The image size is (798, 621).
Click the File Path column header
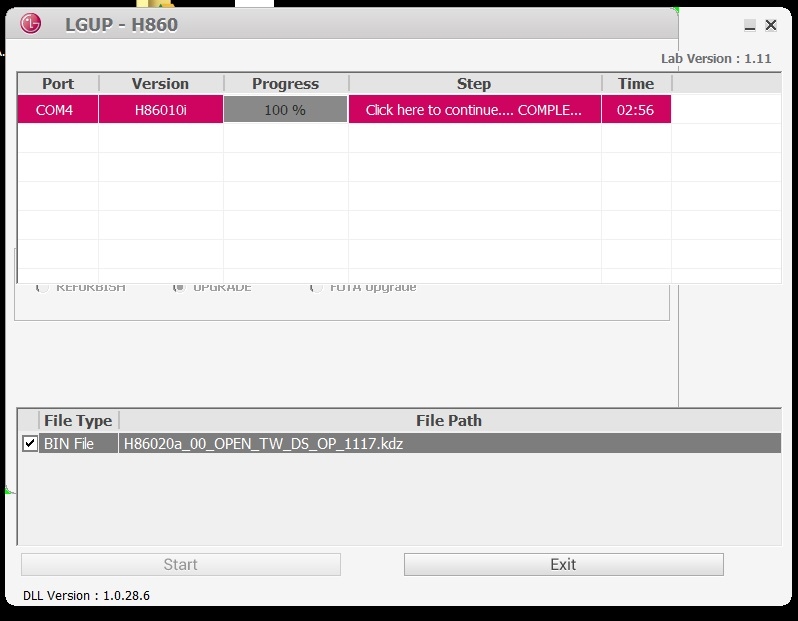449,420
